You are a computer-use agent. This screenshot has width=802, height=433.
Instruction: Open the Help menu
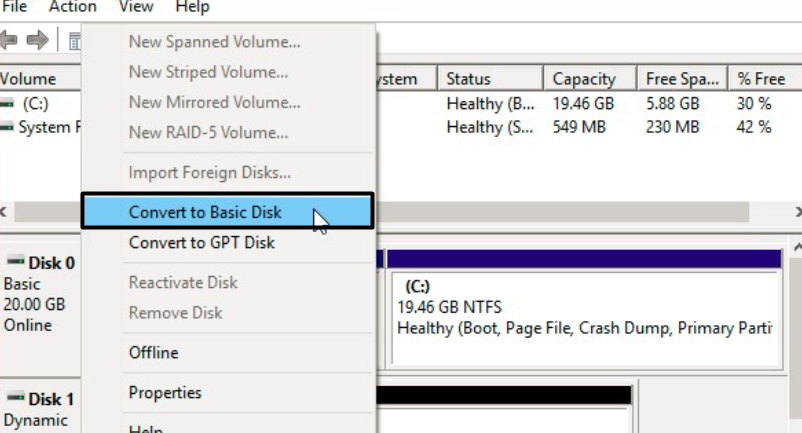pyautogui.click(x=192, y=7)
